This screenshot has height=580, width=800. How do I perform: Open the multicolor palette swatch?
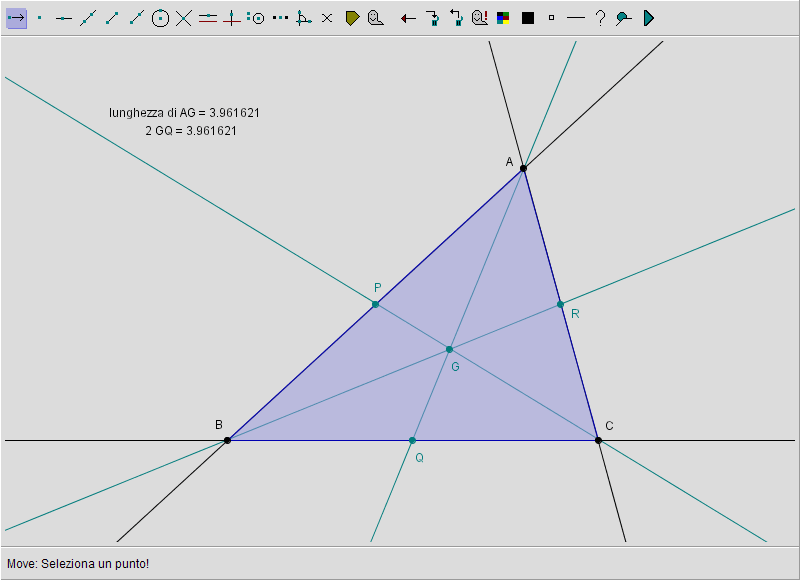[x=503, y=18]
